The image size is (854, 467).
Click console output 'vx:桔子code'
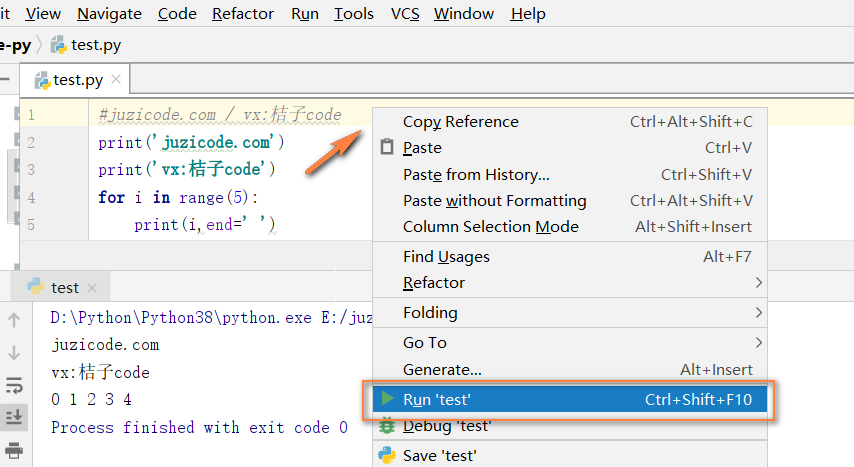pyautogui.click(x=101, y=372)
